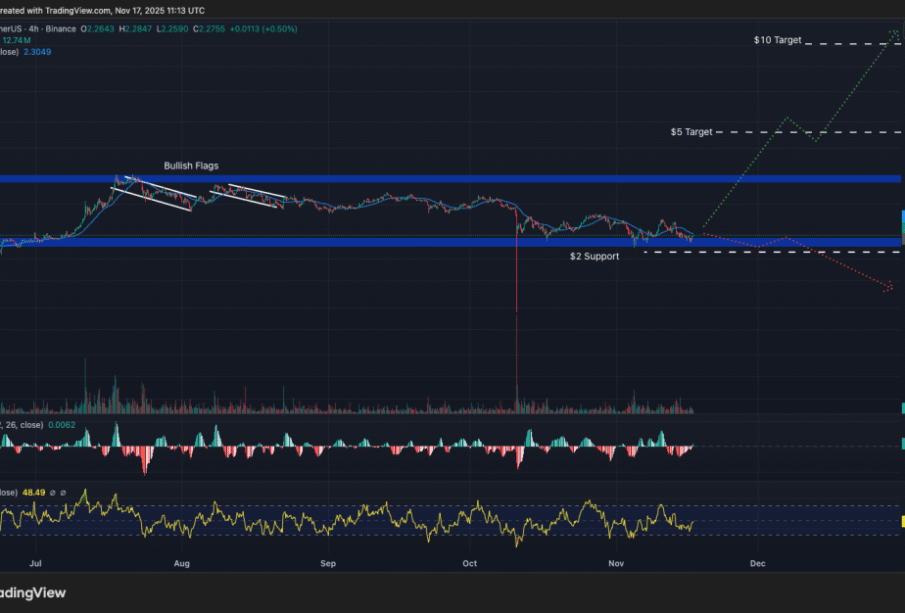Click the green arrowhead at the $10 target
This screenshot has height=613, width=905.
click(x=895, y=35)
